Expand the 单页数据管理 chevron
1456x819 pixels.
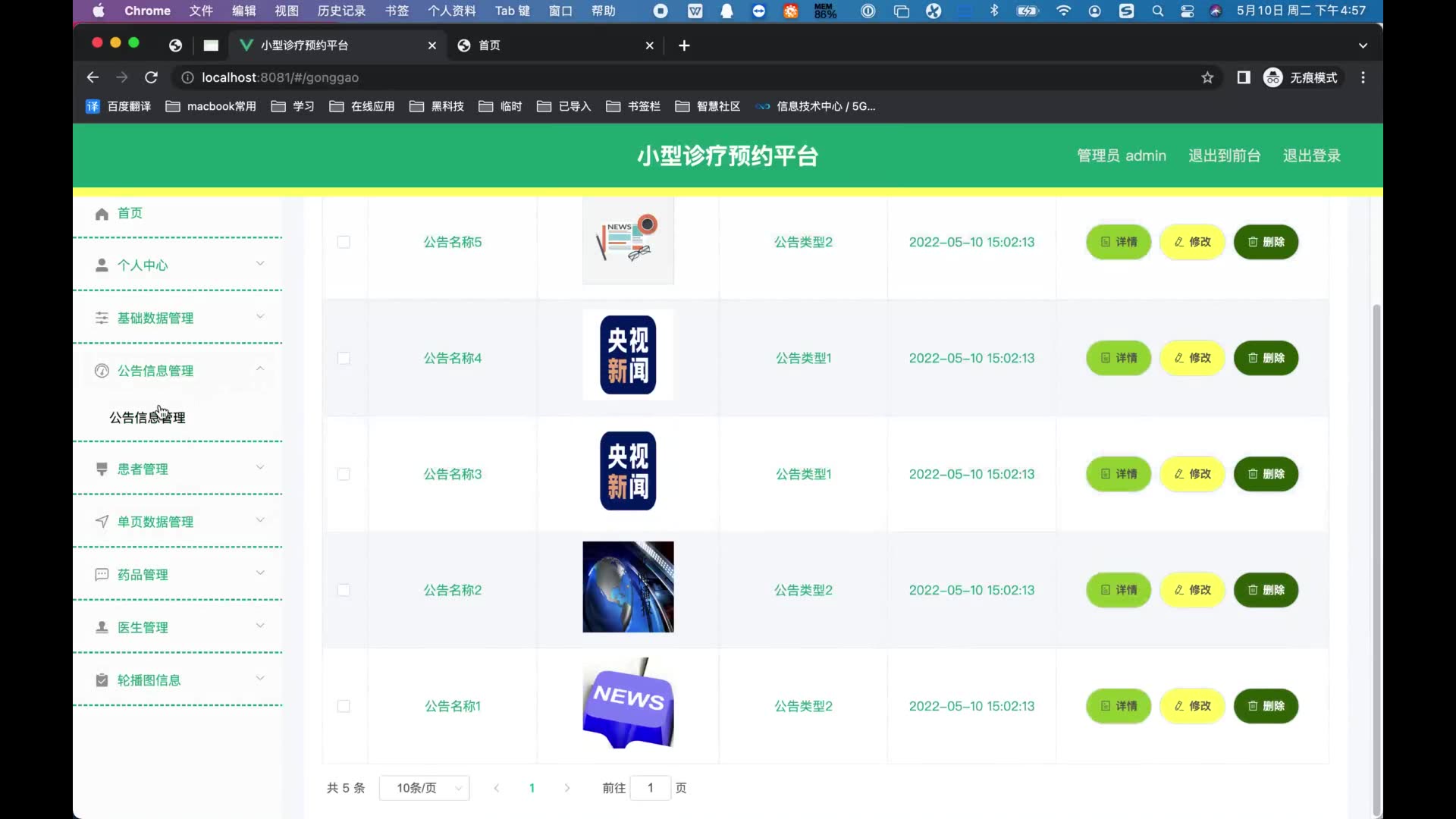click(260, 520)
